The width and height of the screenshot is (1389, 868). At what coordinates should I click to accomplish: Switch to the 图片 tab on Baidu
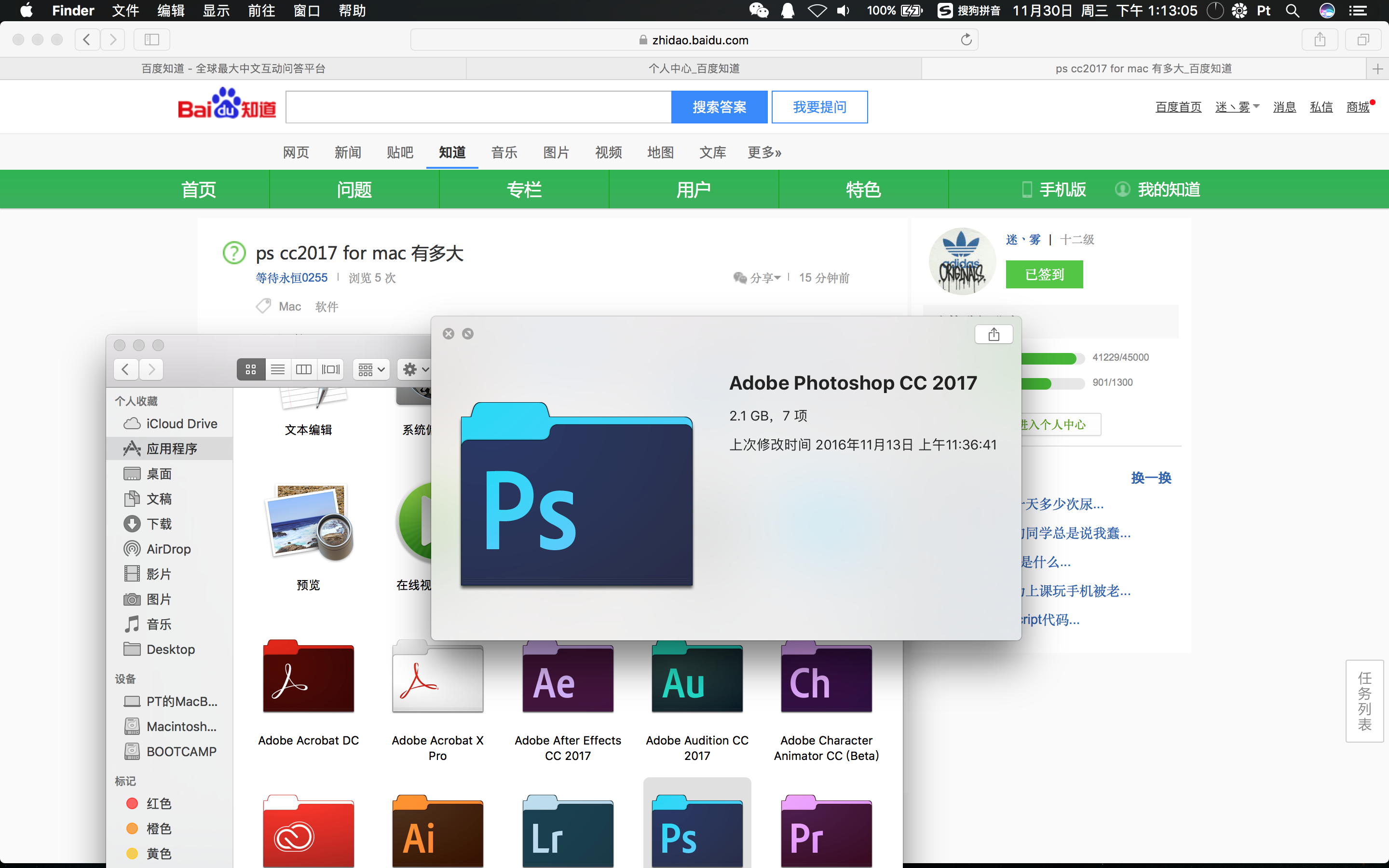click(x=556, y=152)
